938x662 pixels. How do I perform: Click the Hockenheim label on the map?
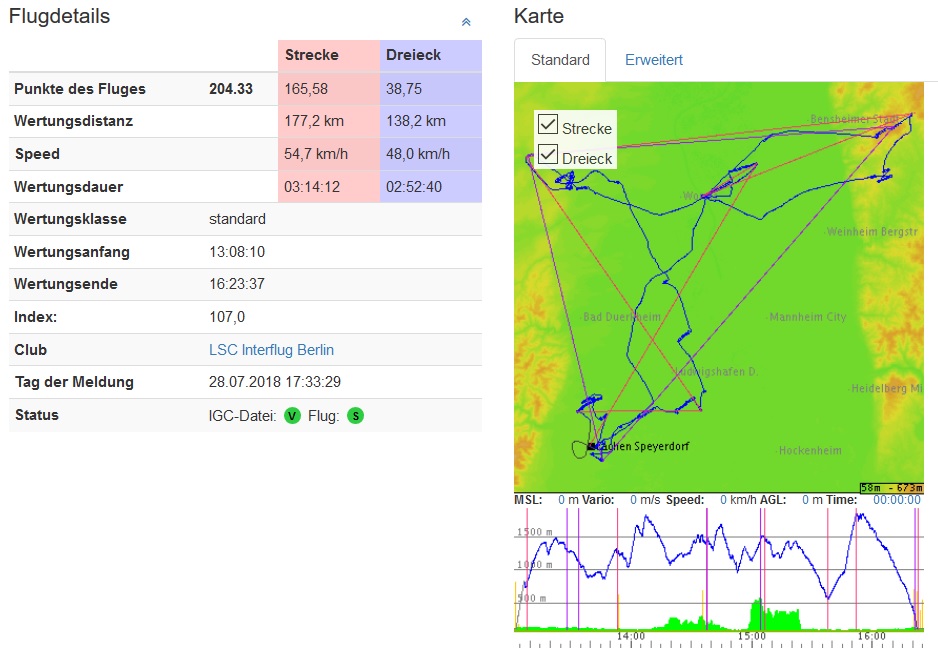810,451
